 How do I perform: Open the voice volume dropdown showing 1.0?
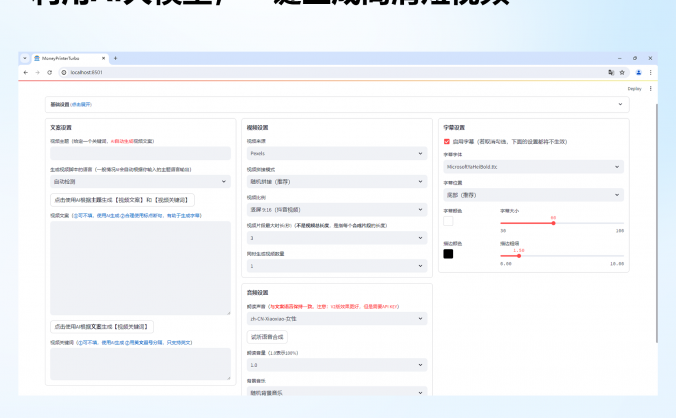[x=337, y=365]
